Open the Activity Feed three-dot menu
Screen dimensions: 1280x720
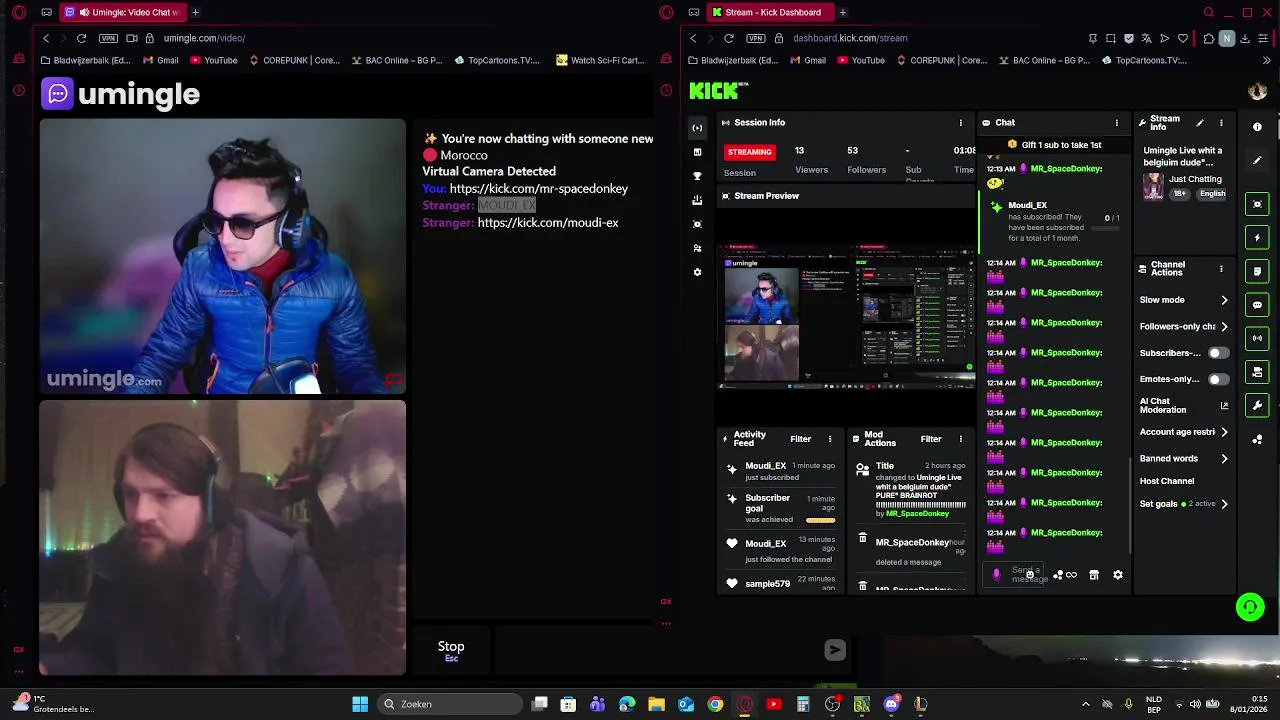[830, 439]
